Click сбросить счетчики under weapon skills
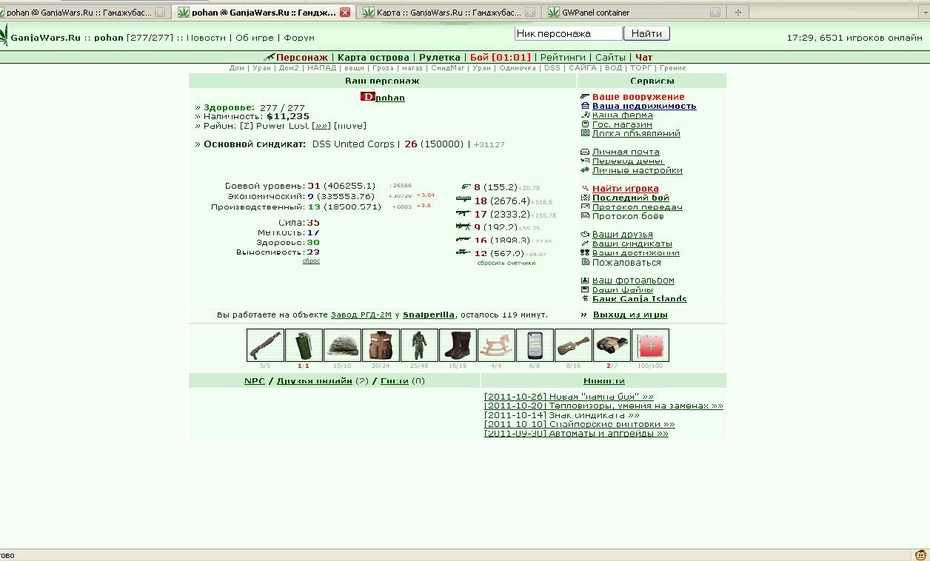 pos(506,263)
